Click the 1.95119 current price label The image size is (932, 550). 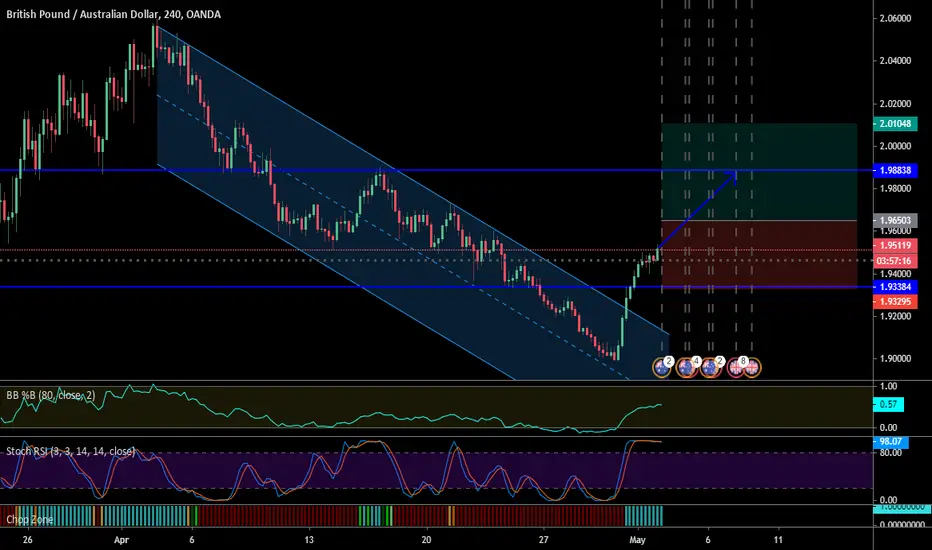pos(895,246)
